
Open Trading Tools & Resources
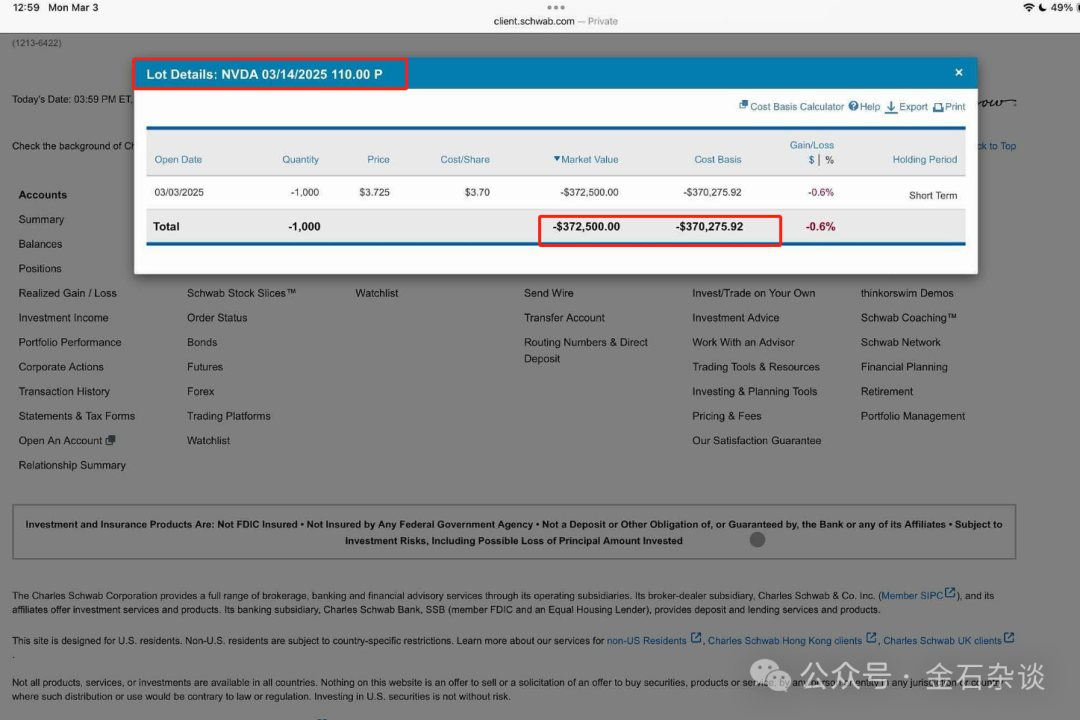tap(756, 367)
